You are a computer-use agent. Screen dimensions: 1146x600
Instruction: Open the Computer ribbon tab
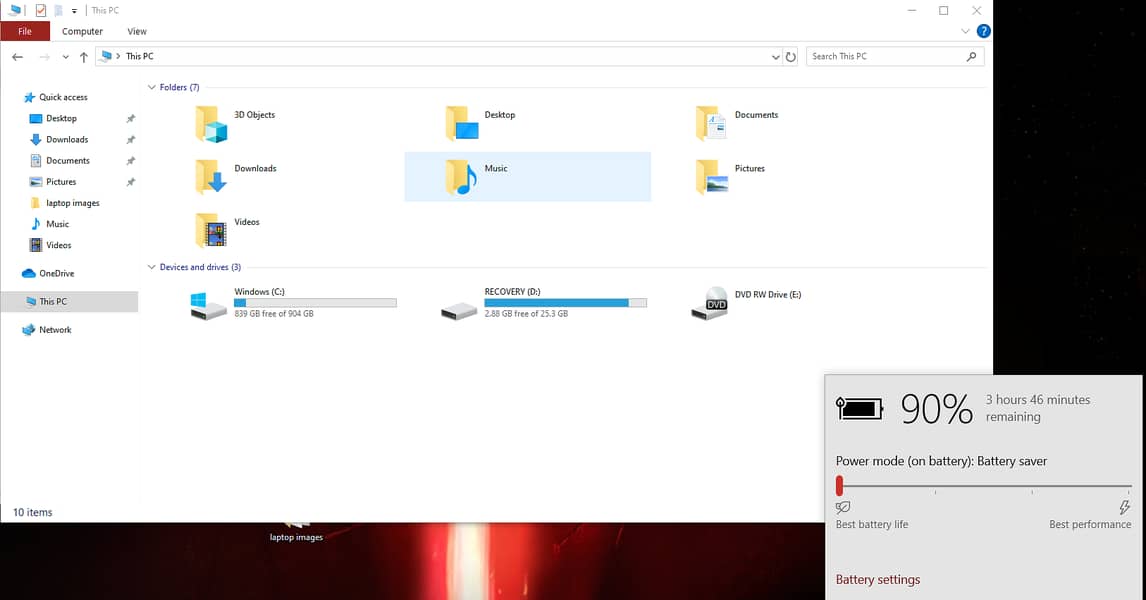coord(82,32)
